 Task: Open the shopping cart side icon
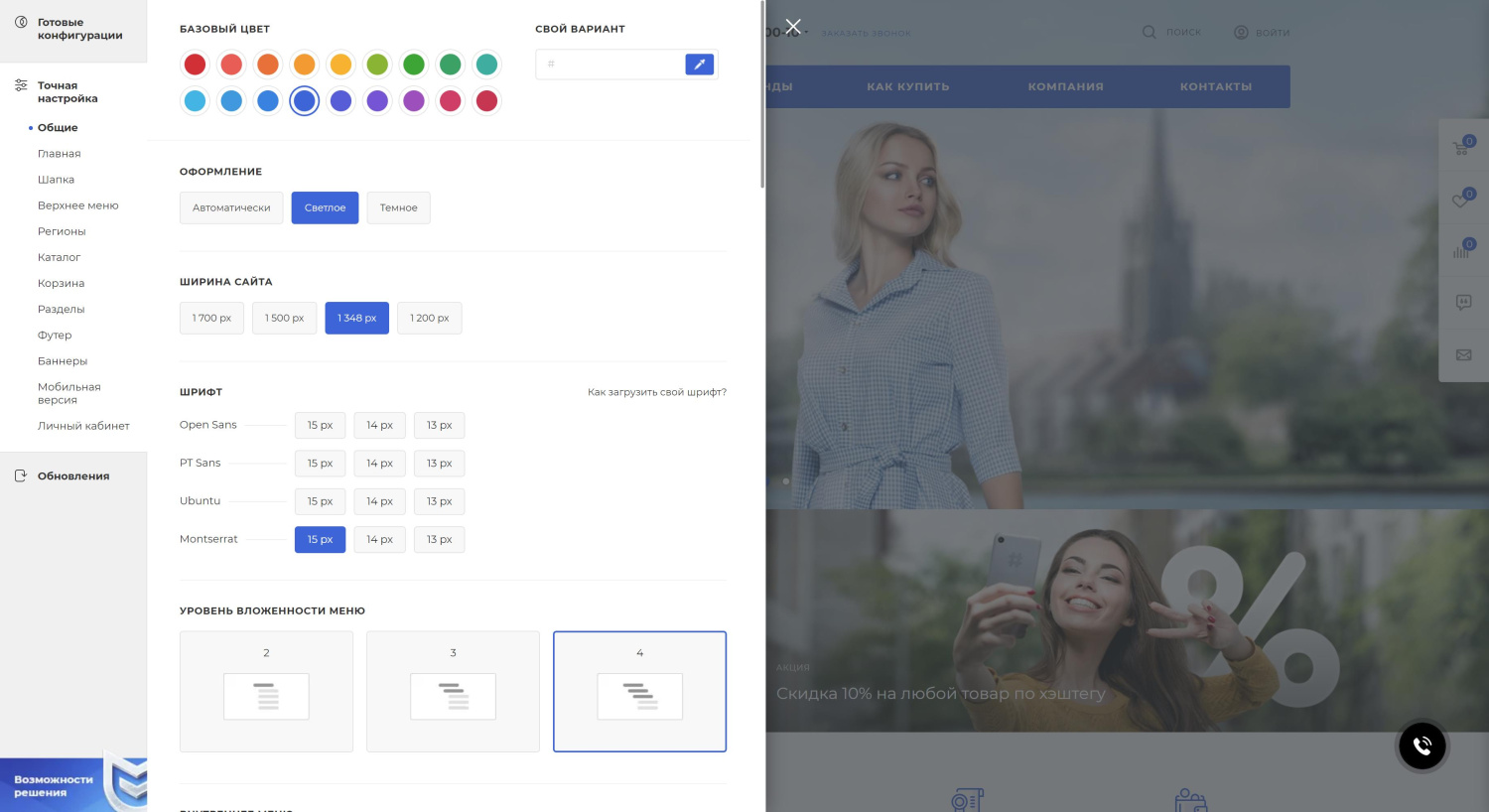point(1463,147)
